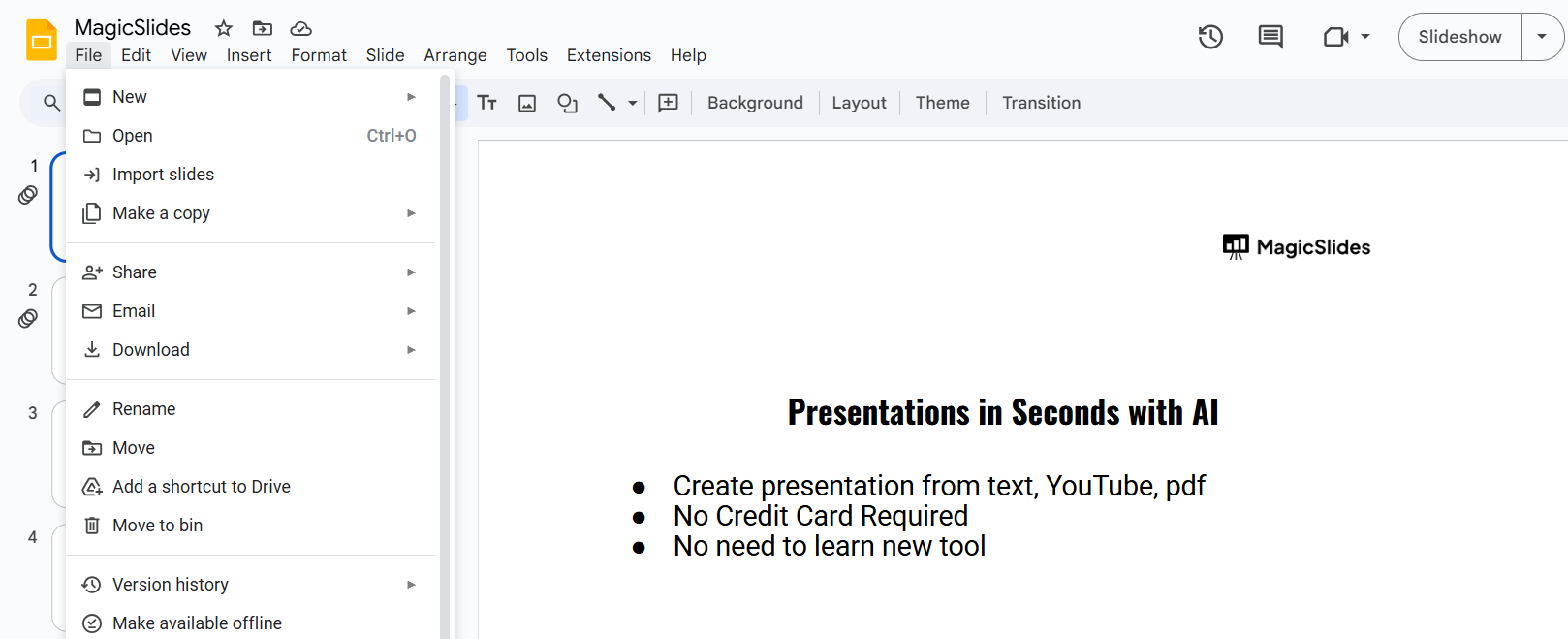Toggle Make available offline

point(251,623)
